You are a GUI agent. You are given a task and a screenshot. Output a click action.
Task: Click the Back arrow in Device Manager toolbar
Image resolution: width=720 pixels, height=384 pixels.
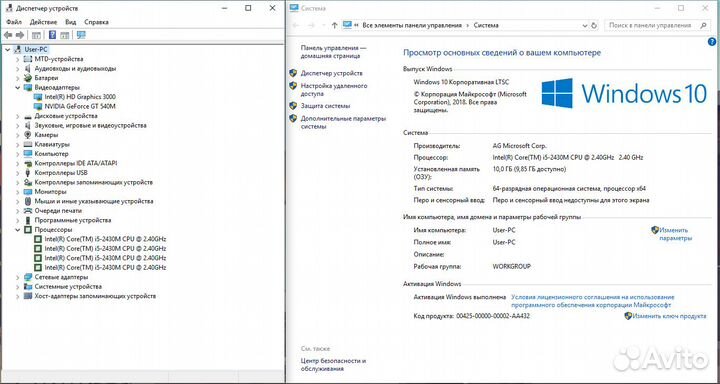8,35
